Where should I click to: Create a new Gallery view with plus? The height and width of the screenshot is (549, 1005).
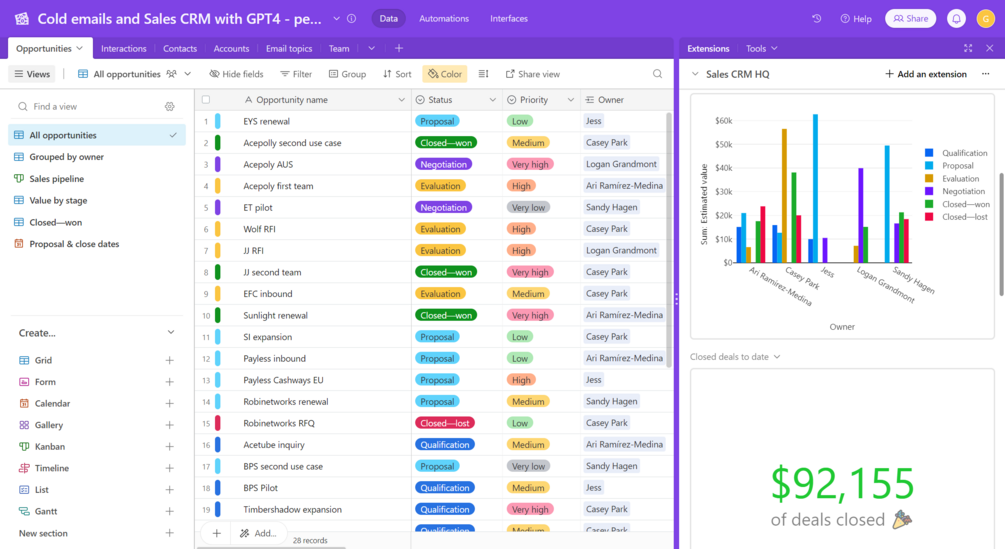point(169,425)
